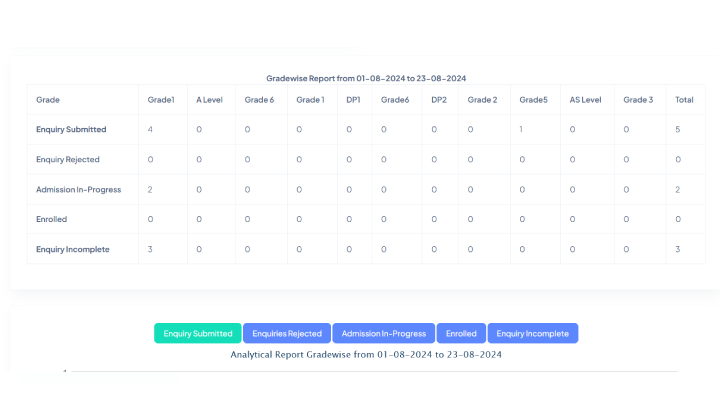Show the Admission In-Progress chart button

pos(384,333)
